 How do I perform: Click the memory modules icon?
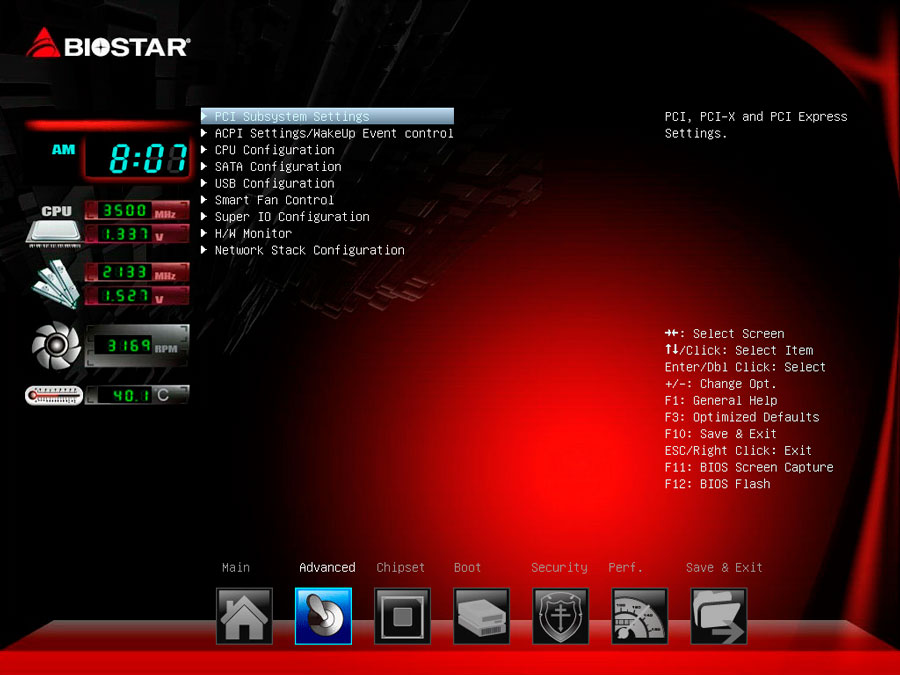point(56,283)
